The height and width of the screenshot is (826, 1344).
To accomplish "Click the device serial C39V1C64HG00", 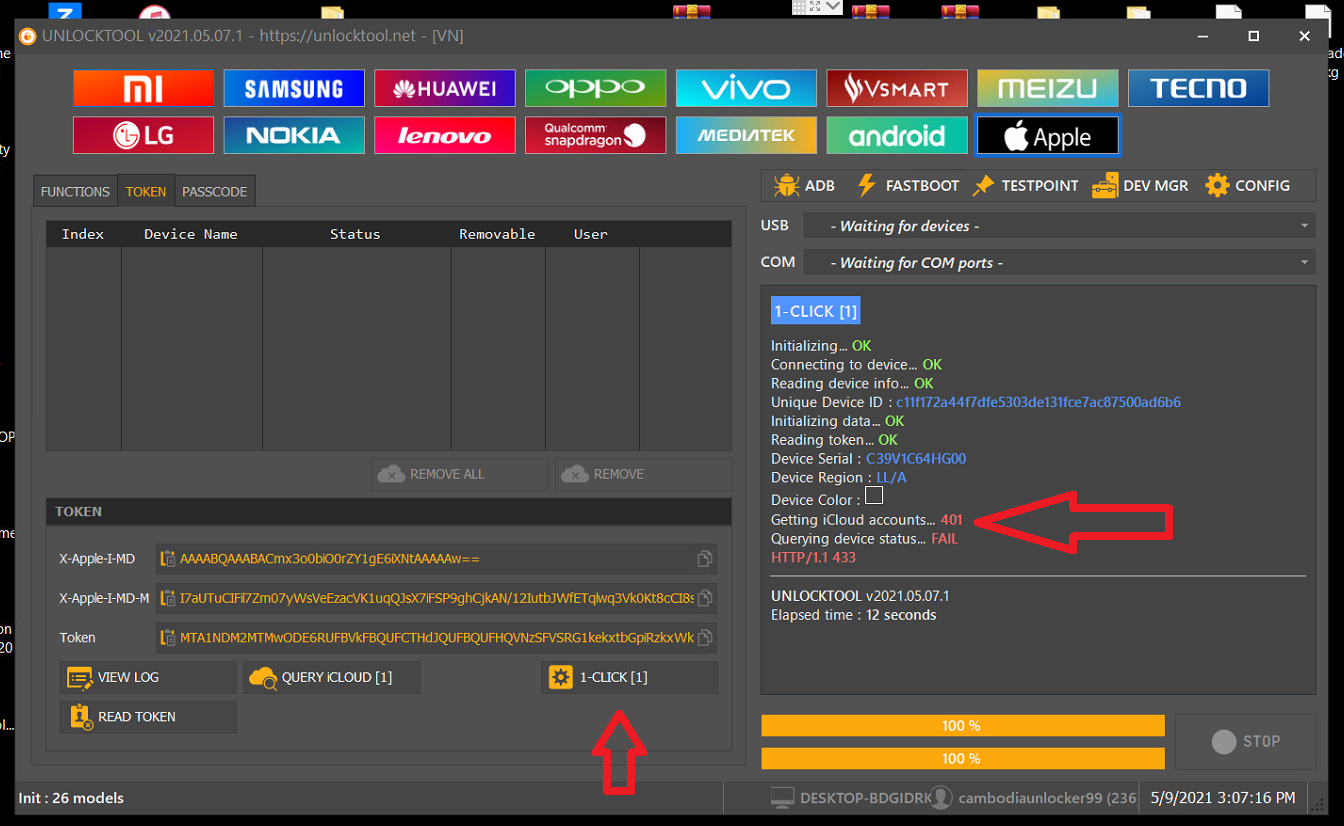I will (x=916, y=459).
